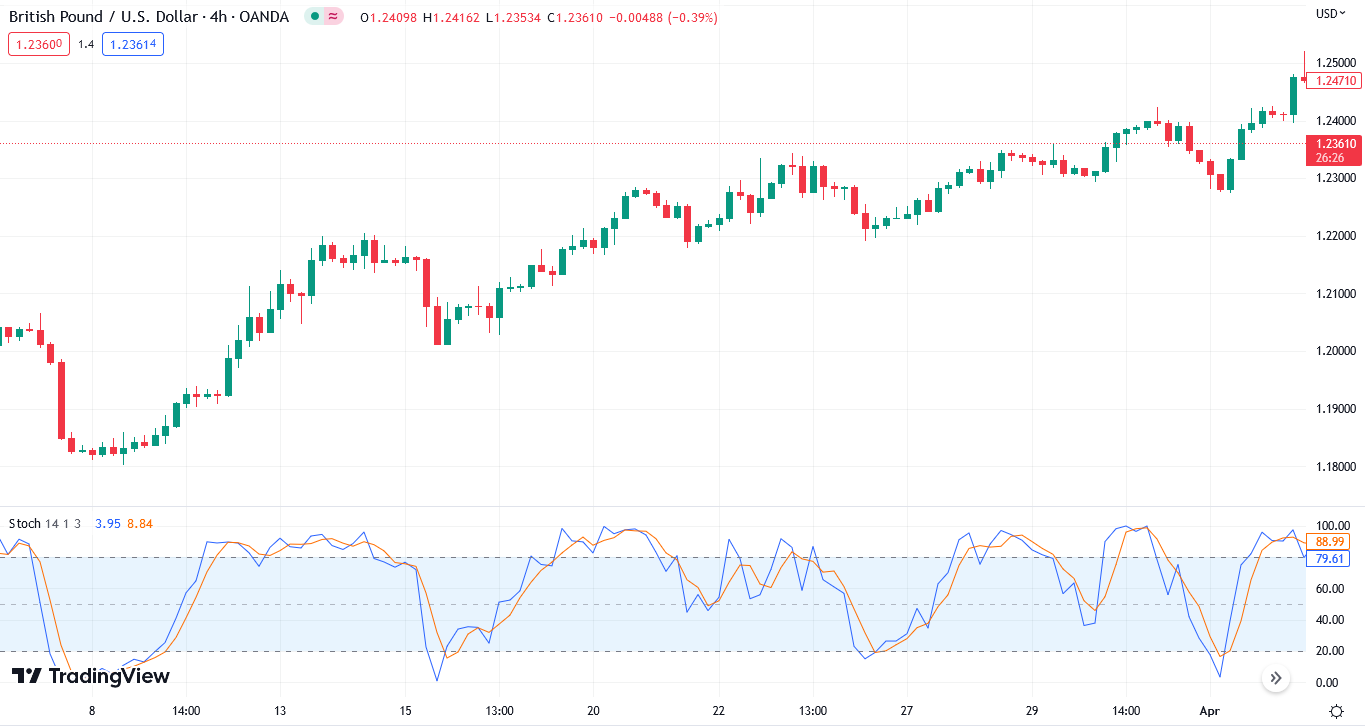
Task: Click the TradingView logo
Action: 91,677
